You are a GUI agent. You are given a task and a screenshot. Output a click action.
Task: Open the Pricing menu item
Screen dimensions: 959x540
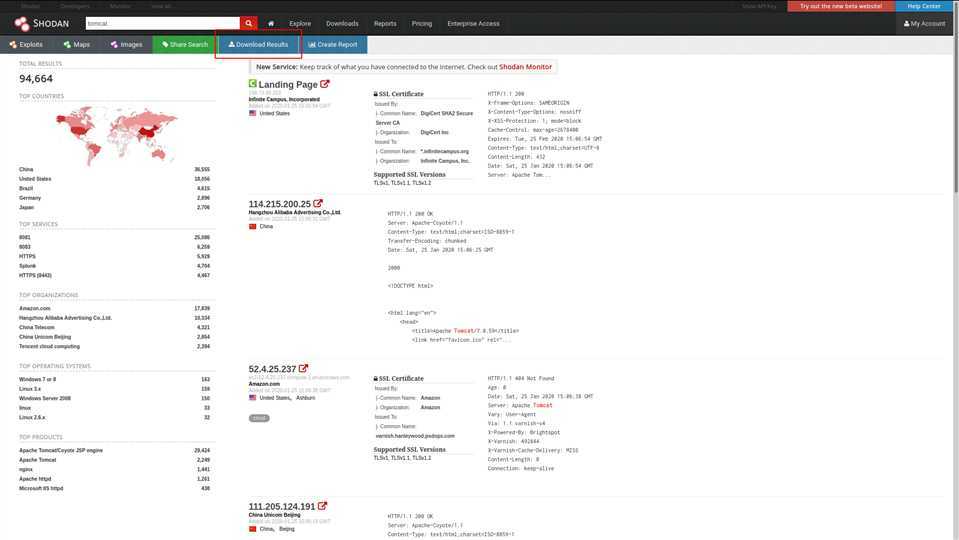pyautogui.click(x=421, y=23)
